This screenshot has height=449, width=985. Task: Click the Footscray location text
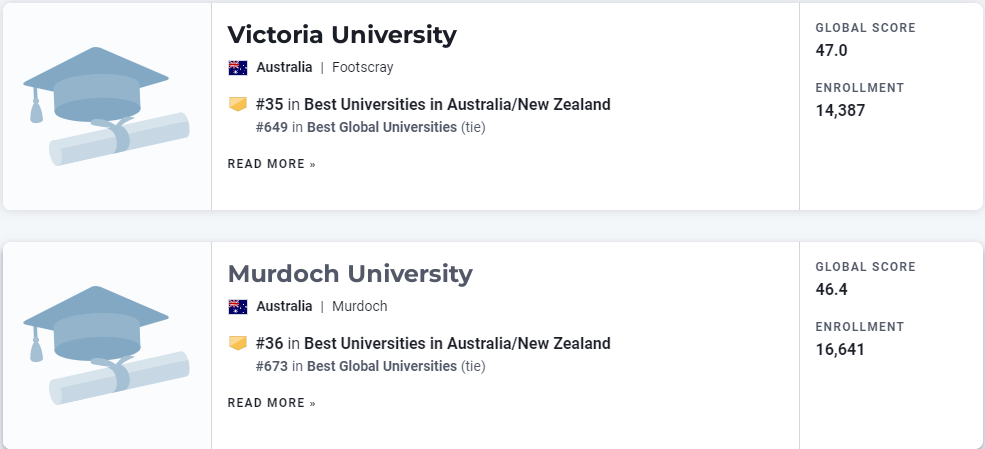tap(362, 67)
